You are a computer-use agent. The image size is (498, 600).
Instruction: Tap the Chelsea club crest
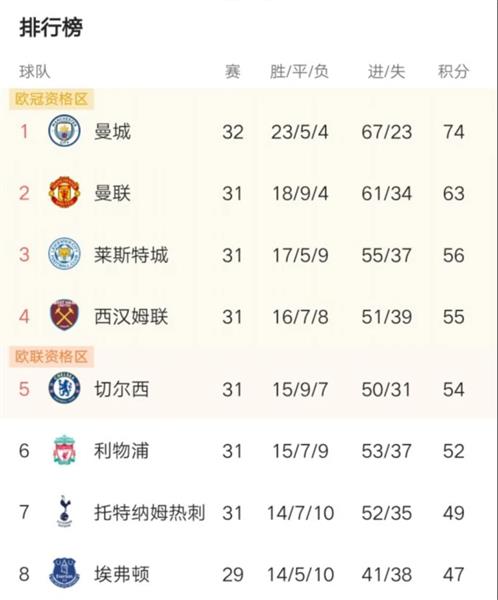(x=64, y=388)
